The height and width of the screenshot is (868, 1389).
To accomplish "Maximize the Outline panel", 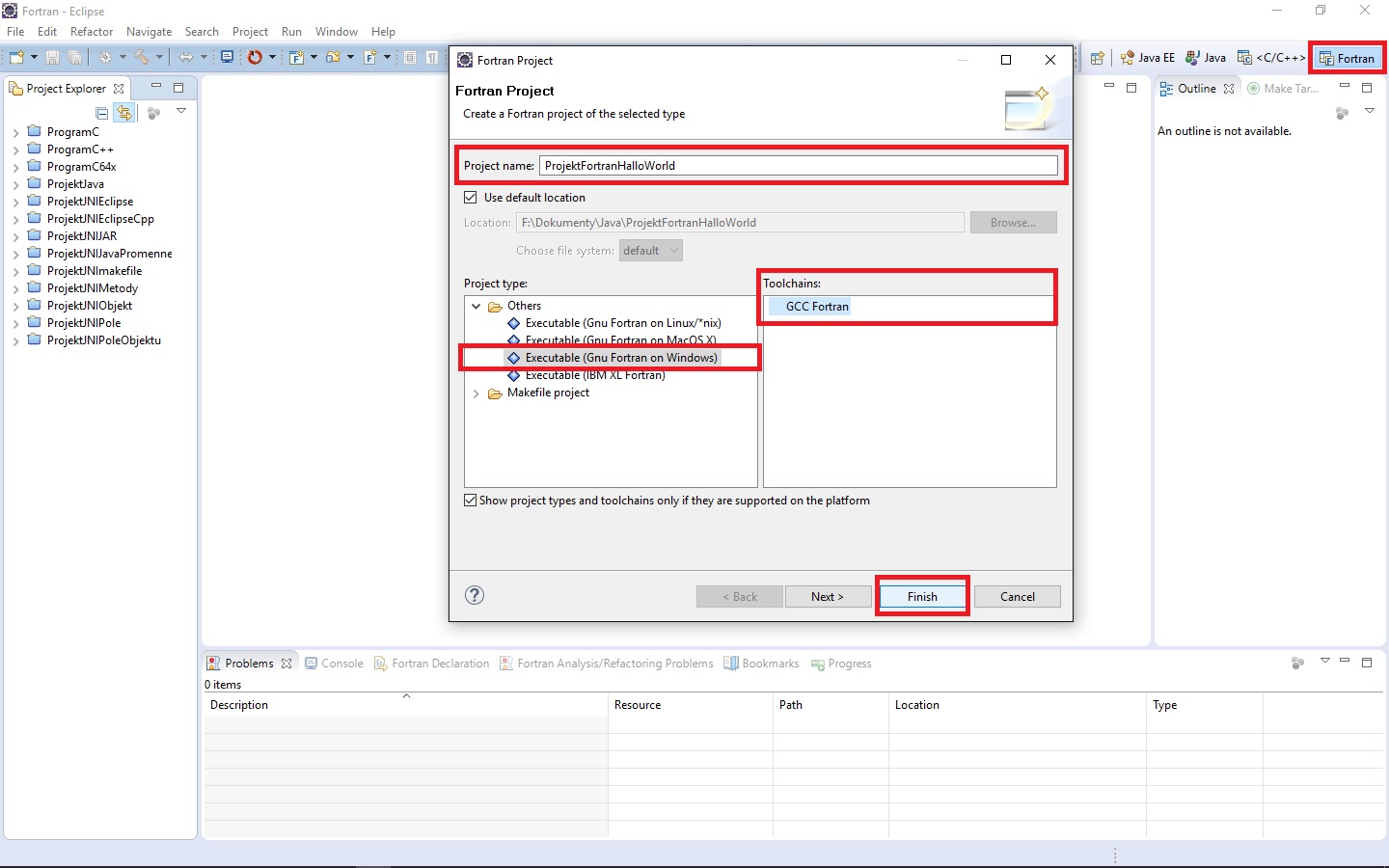I will (x=1367, y=88).
